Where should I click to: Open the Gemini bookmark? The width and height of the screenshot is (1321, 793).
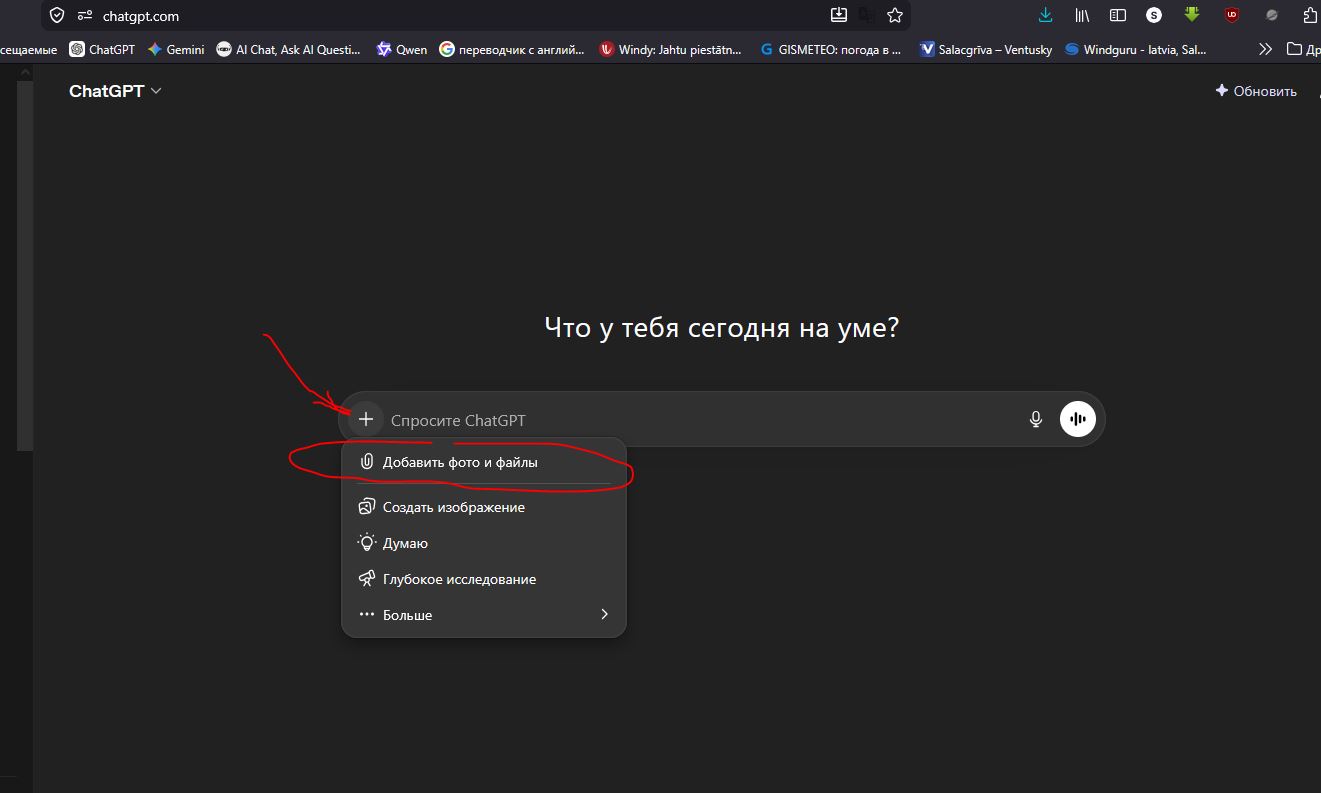(175, 48)
